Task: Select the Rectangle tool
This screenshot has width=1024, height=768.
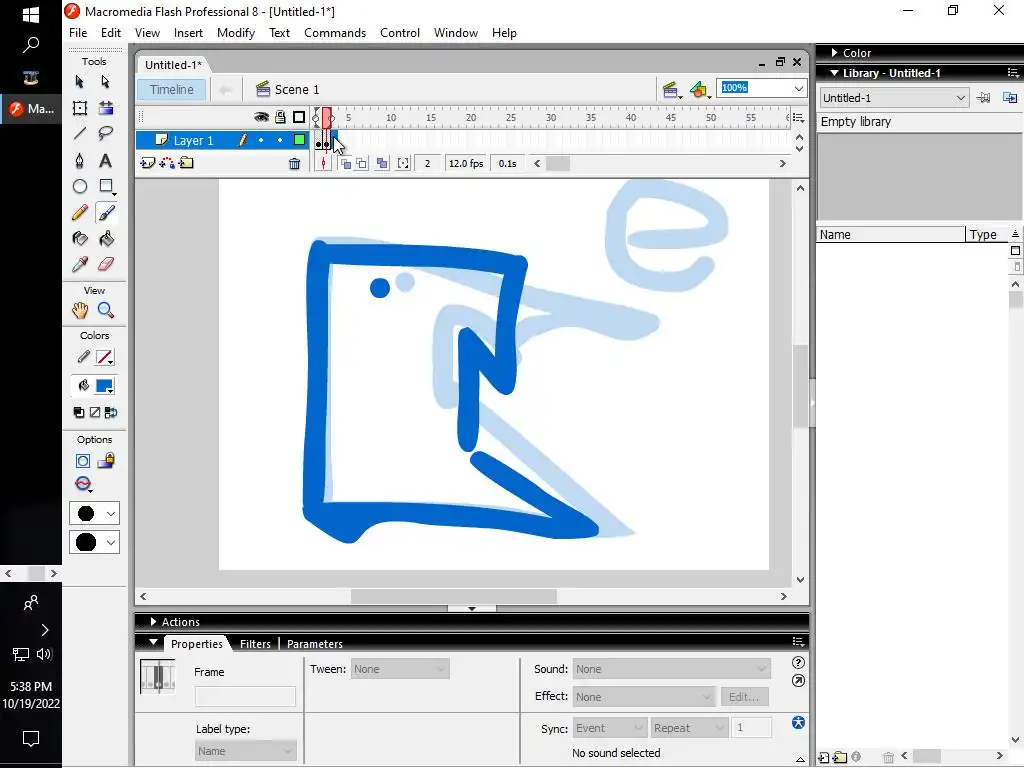Action: click(x=106, y=187)
